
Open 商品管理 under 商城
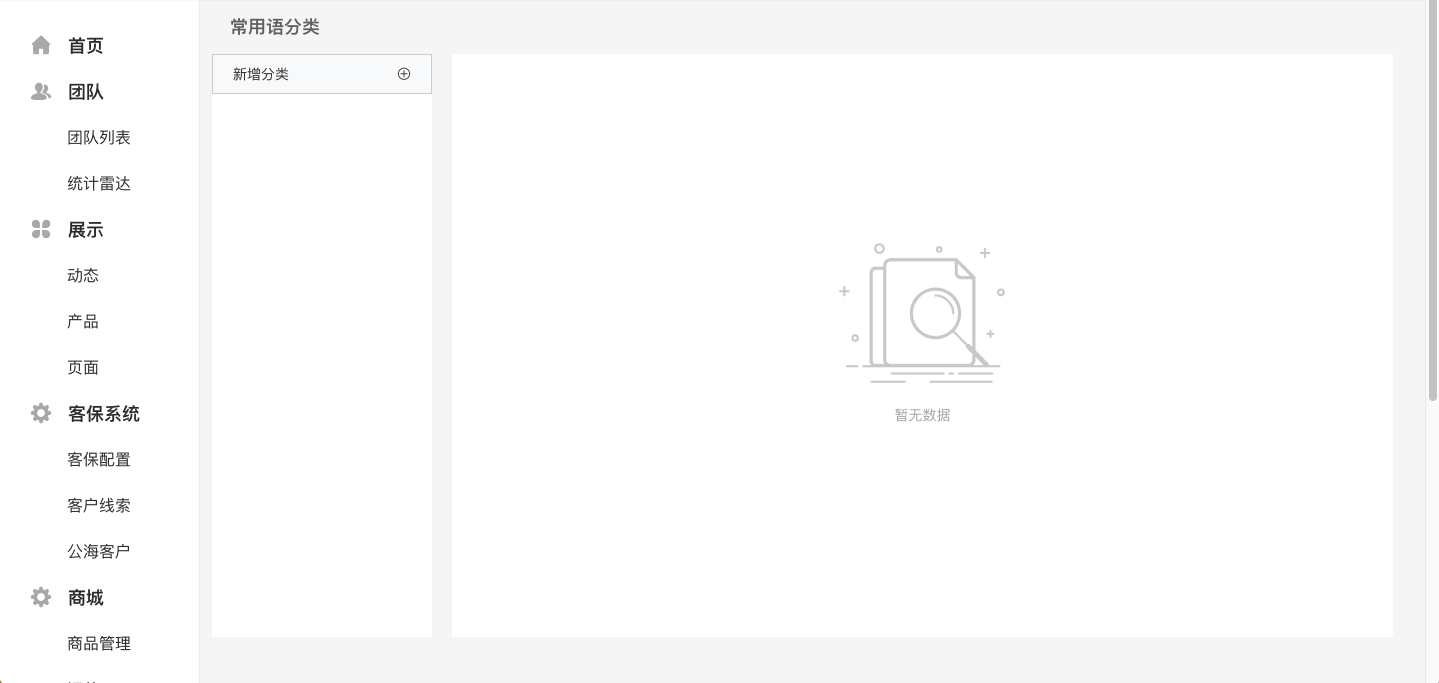tap(99, 644)
